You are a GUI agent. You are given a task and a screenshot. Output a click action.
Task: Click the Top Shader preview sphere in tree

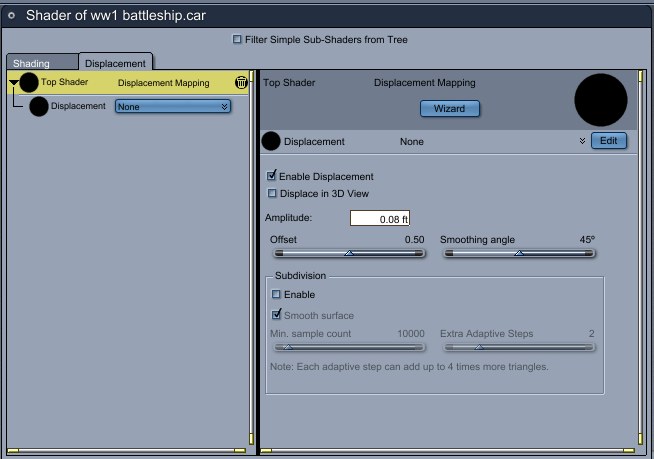point(29,82)
